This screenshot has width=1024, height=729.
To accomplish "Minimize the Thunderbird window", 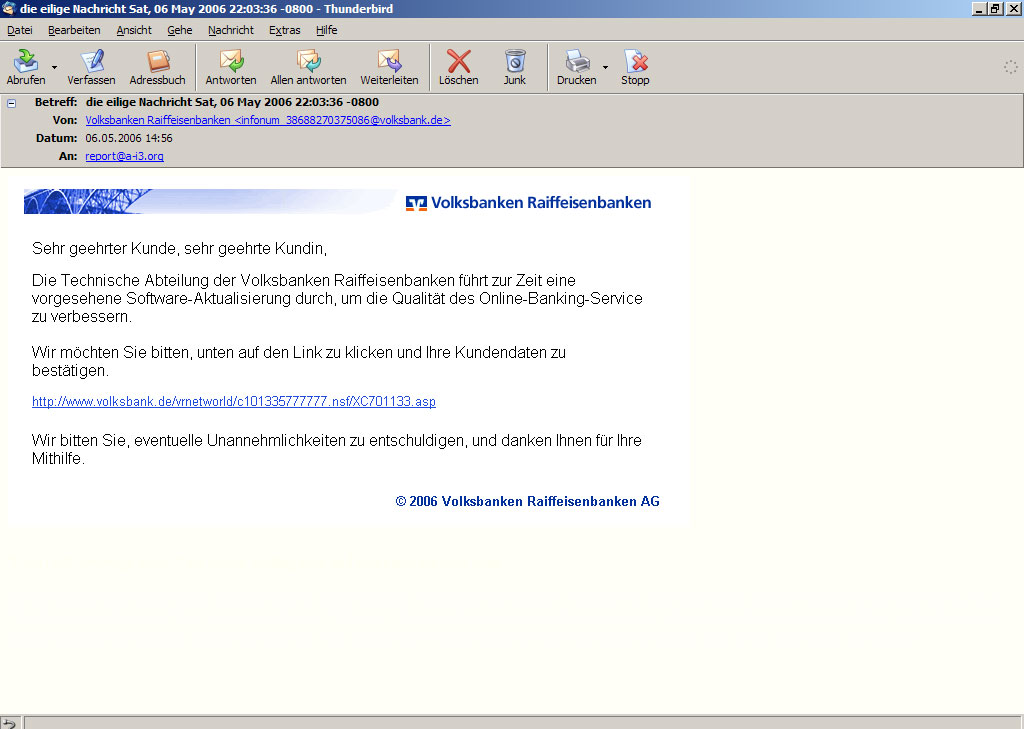I will pos(978,8).
